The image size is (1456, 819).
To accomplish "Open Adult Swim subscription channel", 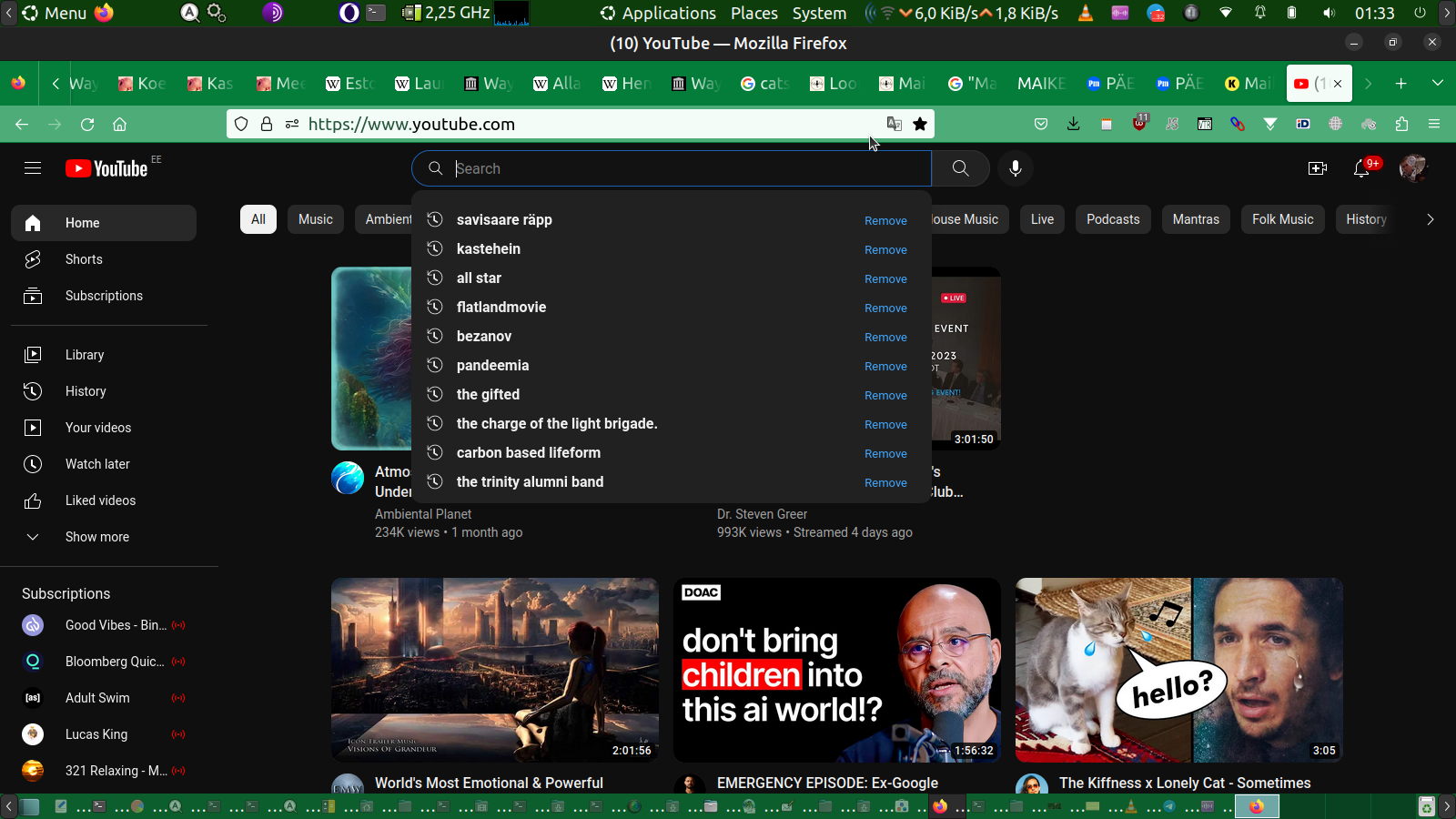I will (104, 698).
